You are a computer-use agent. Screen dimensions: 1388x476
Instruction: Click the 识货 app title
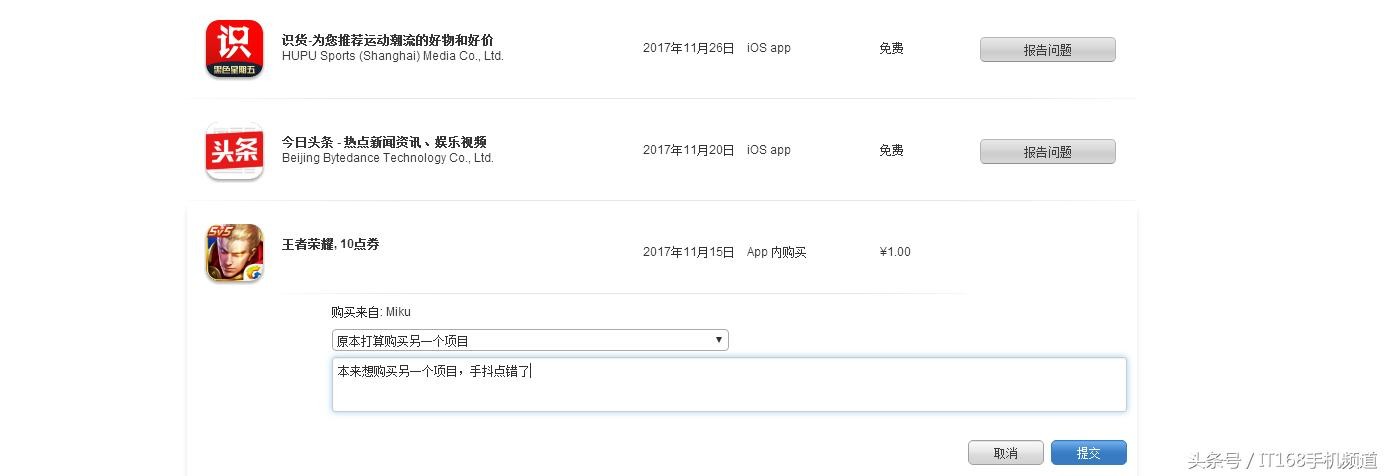[387, 40]
